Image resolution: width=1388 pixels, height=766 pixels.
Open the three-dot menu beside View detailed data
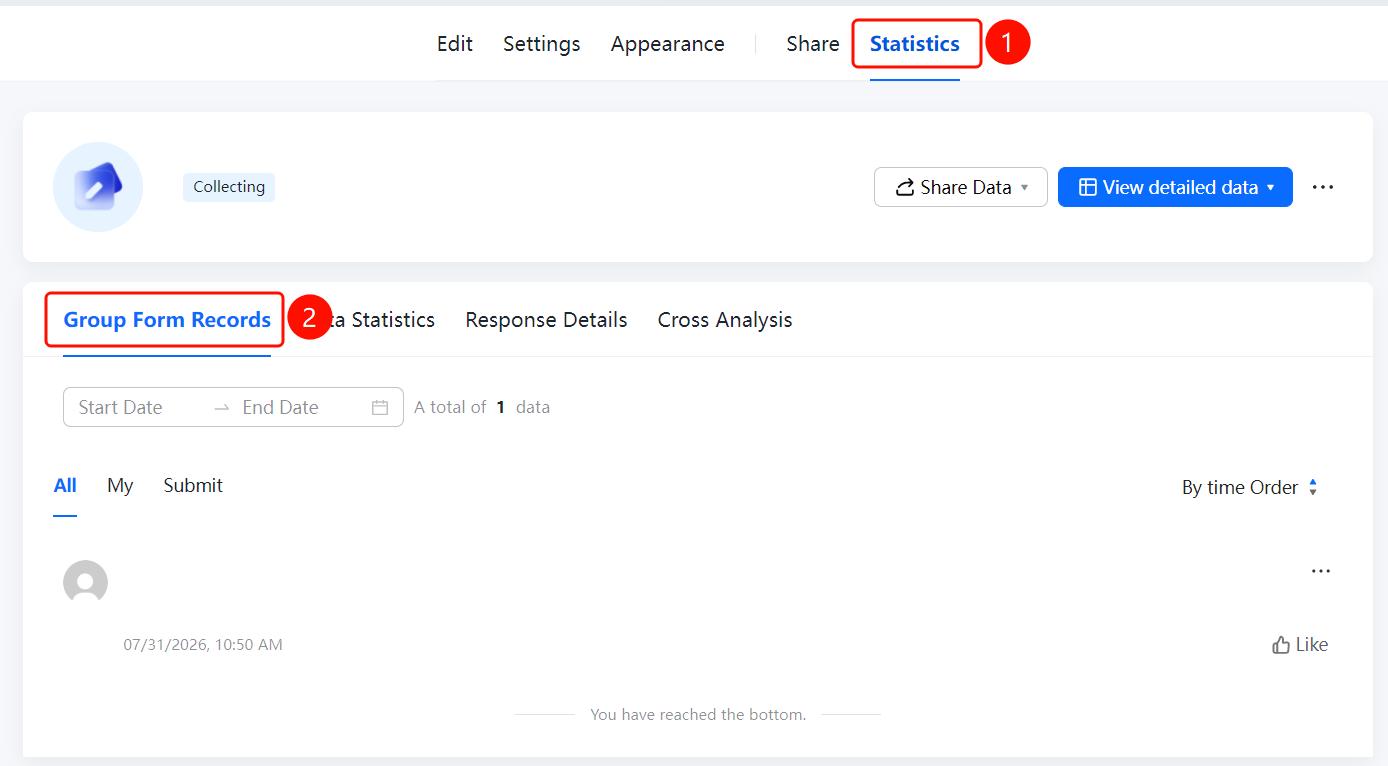tap(1323, 187)
